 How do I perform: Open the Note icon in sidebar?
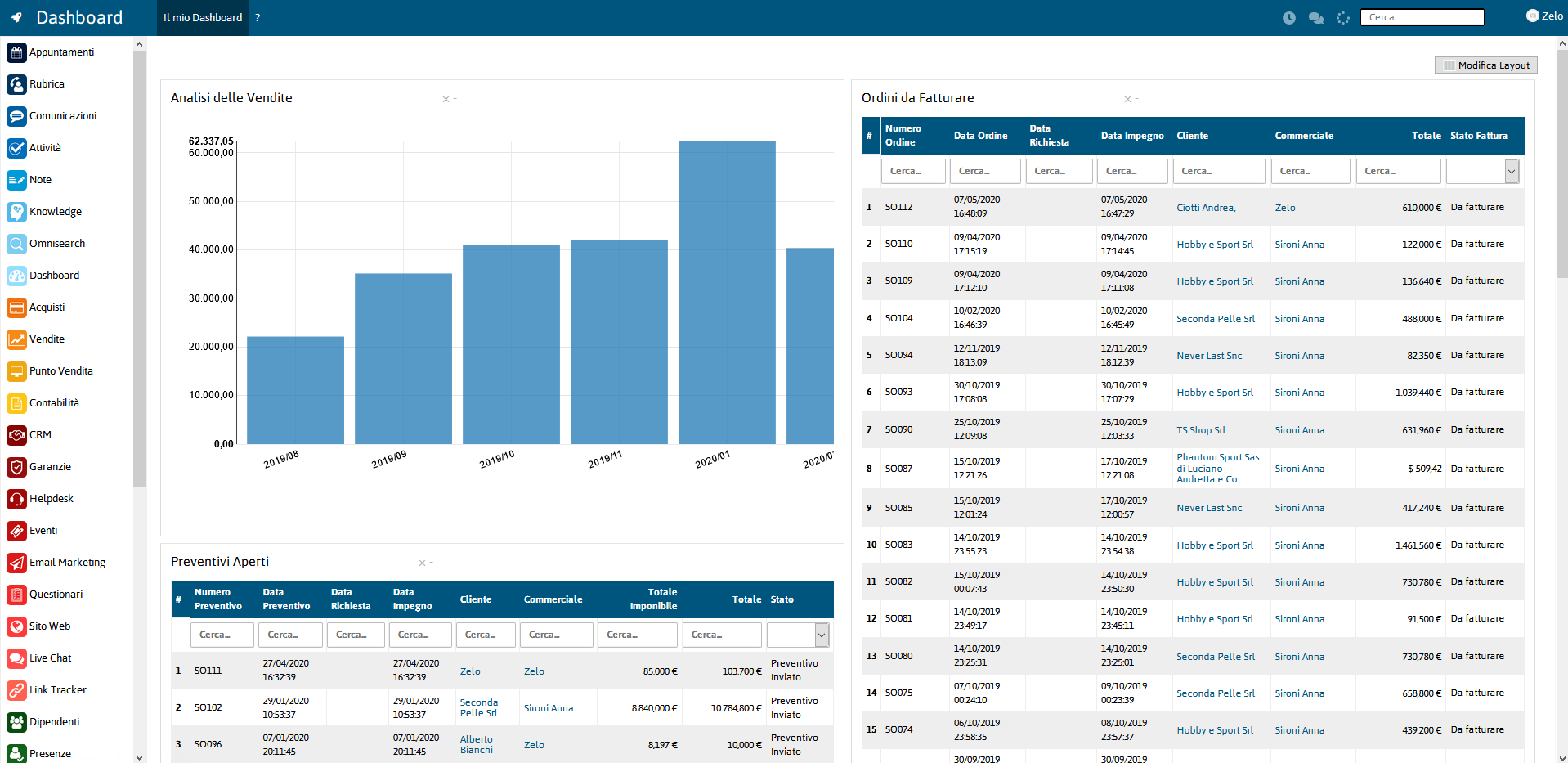pos(16,180)
